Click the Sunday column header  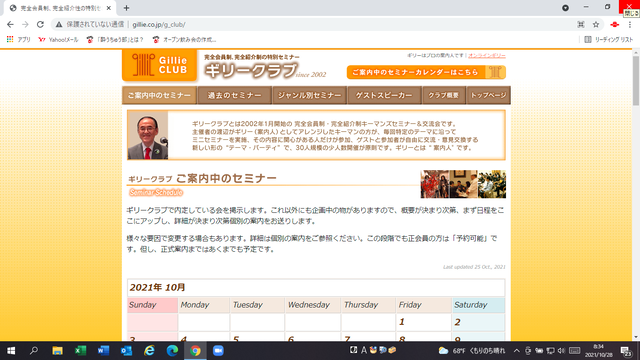point(152,305)
